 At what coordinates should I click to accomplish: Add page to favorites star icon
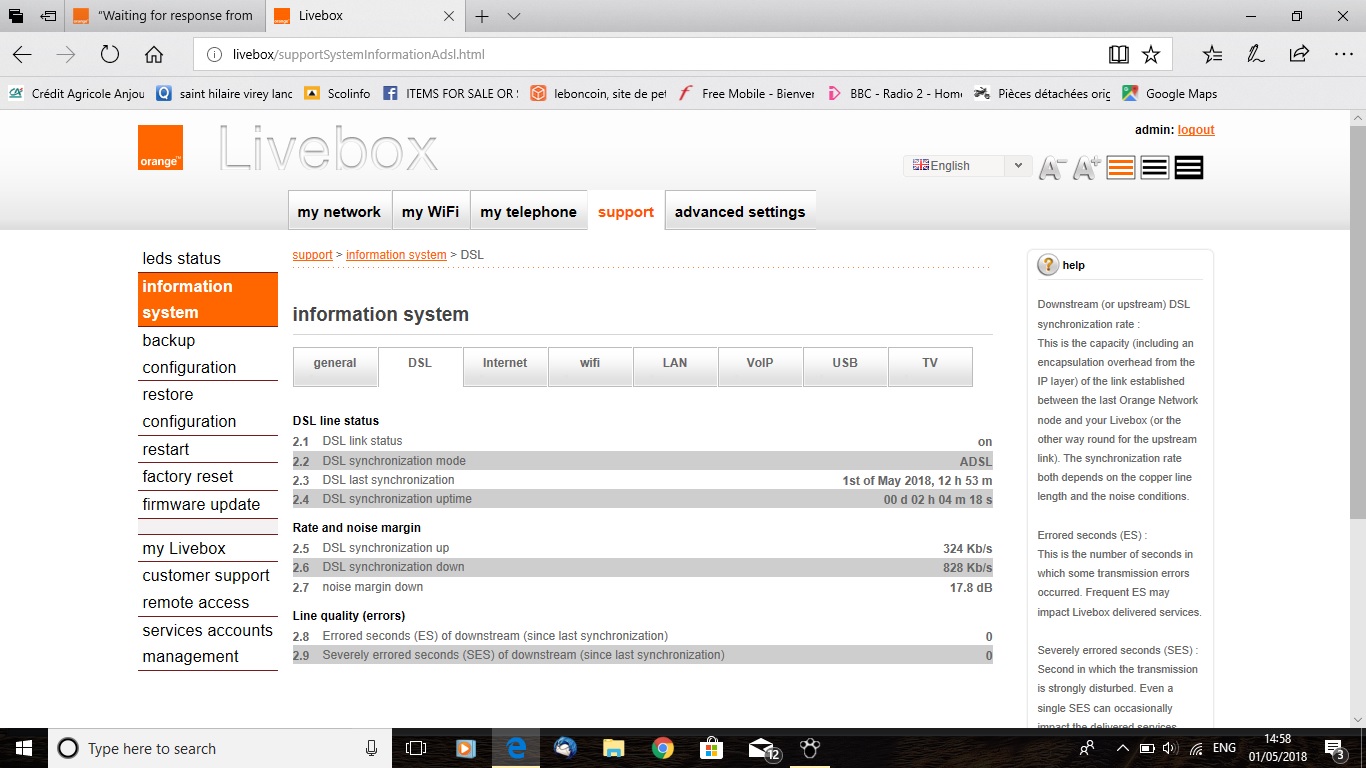coord(1151,54)
